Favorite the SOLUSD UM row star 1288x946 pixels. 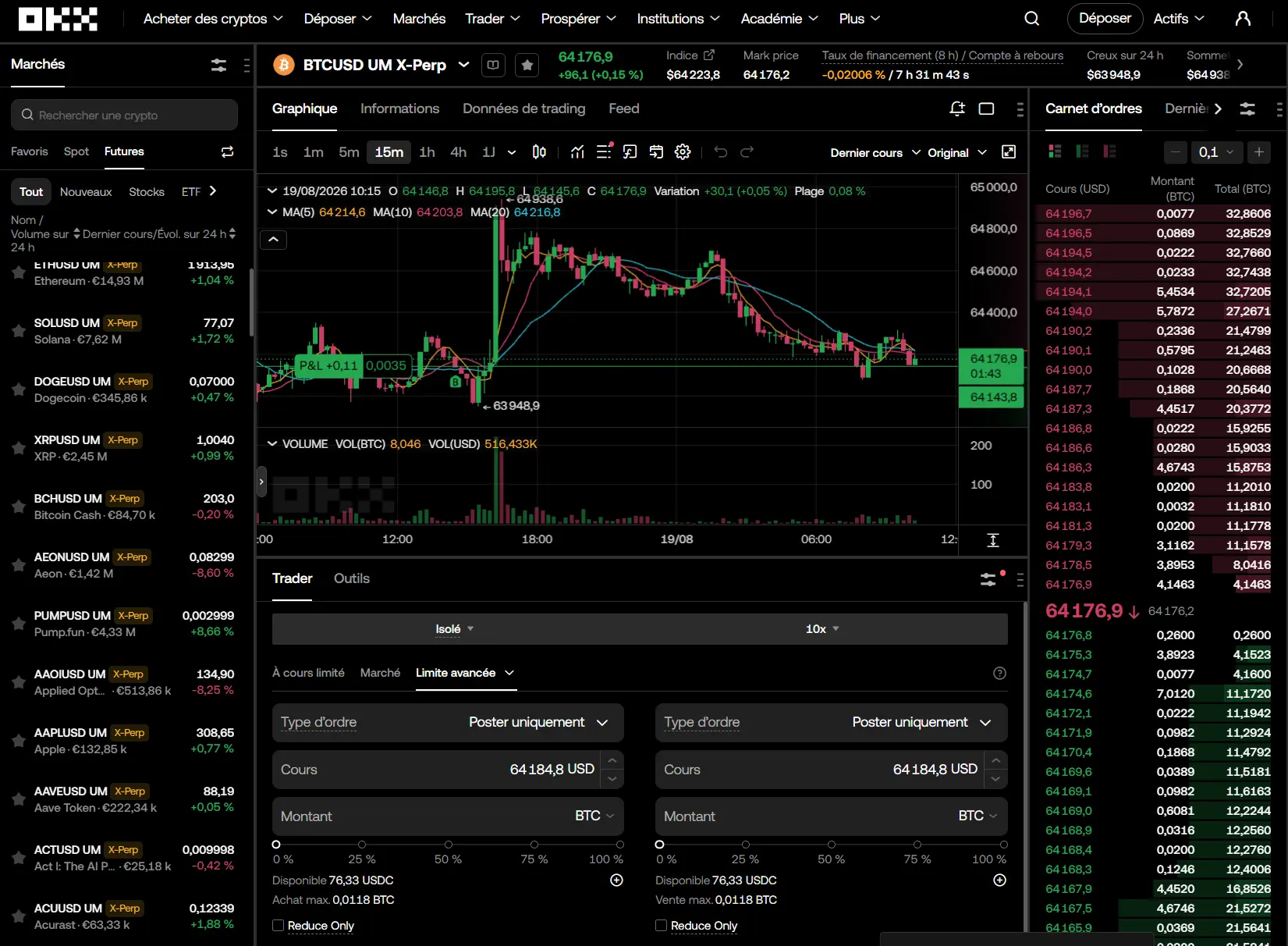pos(19,331)
